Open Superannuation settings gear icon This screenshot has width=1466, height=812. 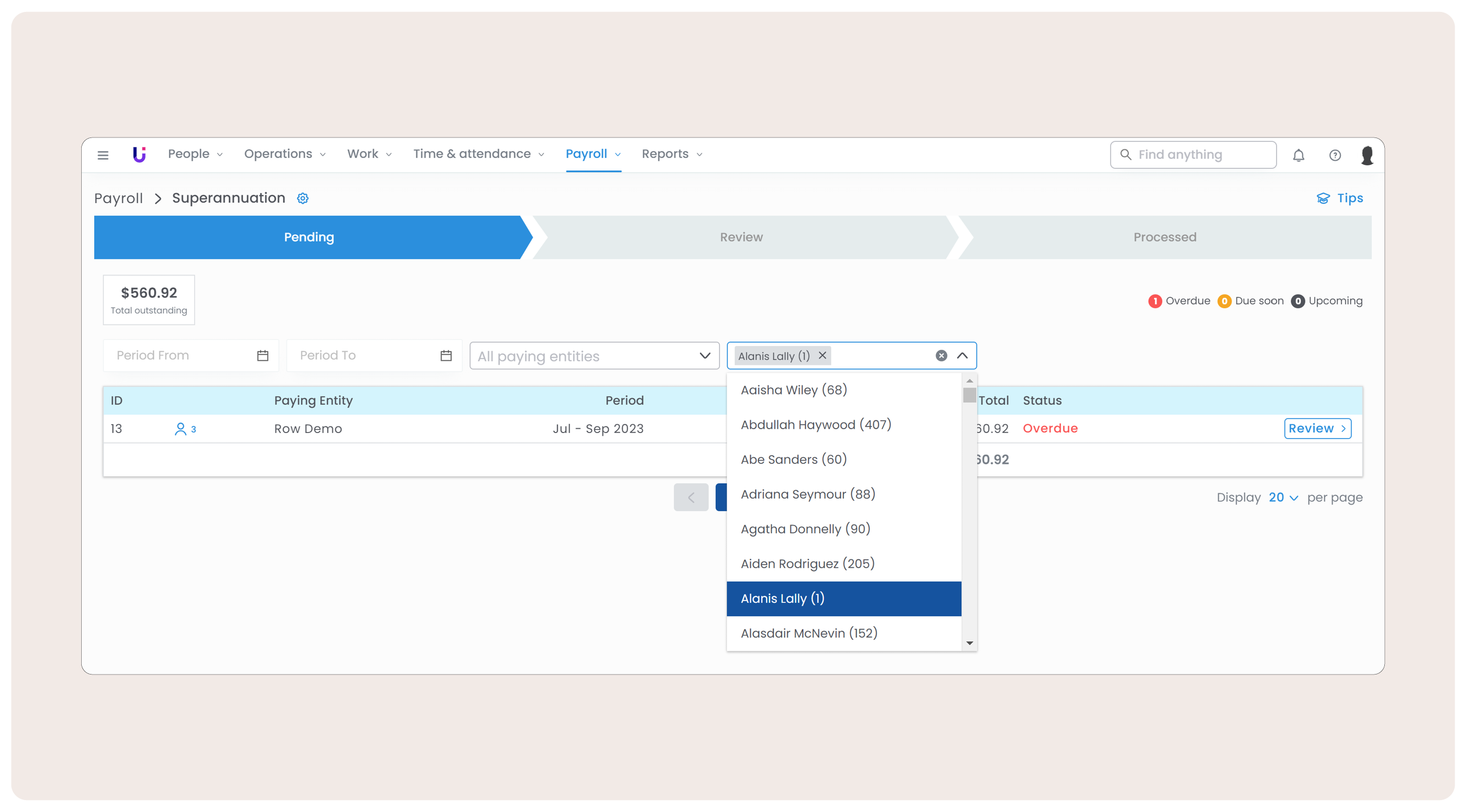point(303,198)
